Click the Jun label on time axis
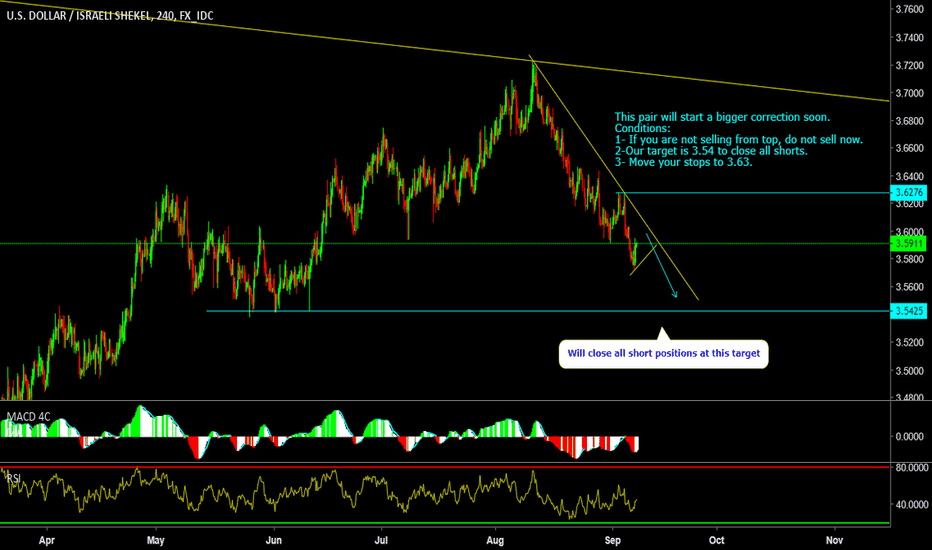Viewport: 932px width, 550px height. coord(273,540)
